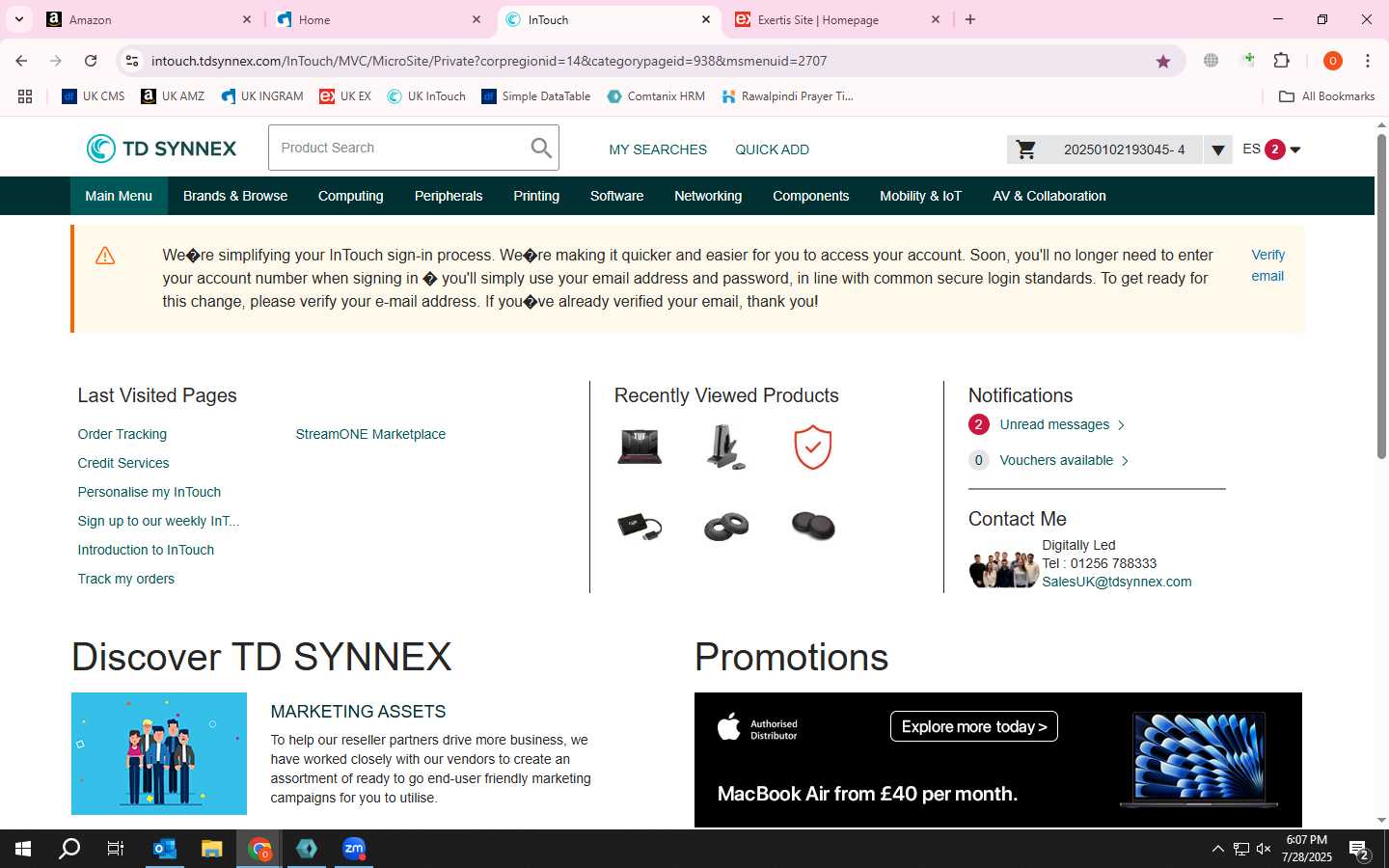
Task: Open the Networking menu
Action: [708, 196]
